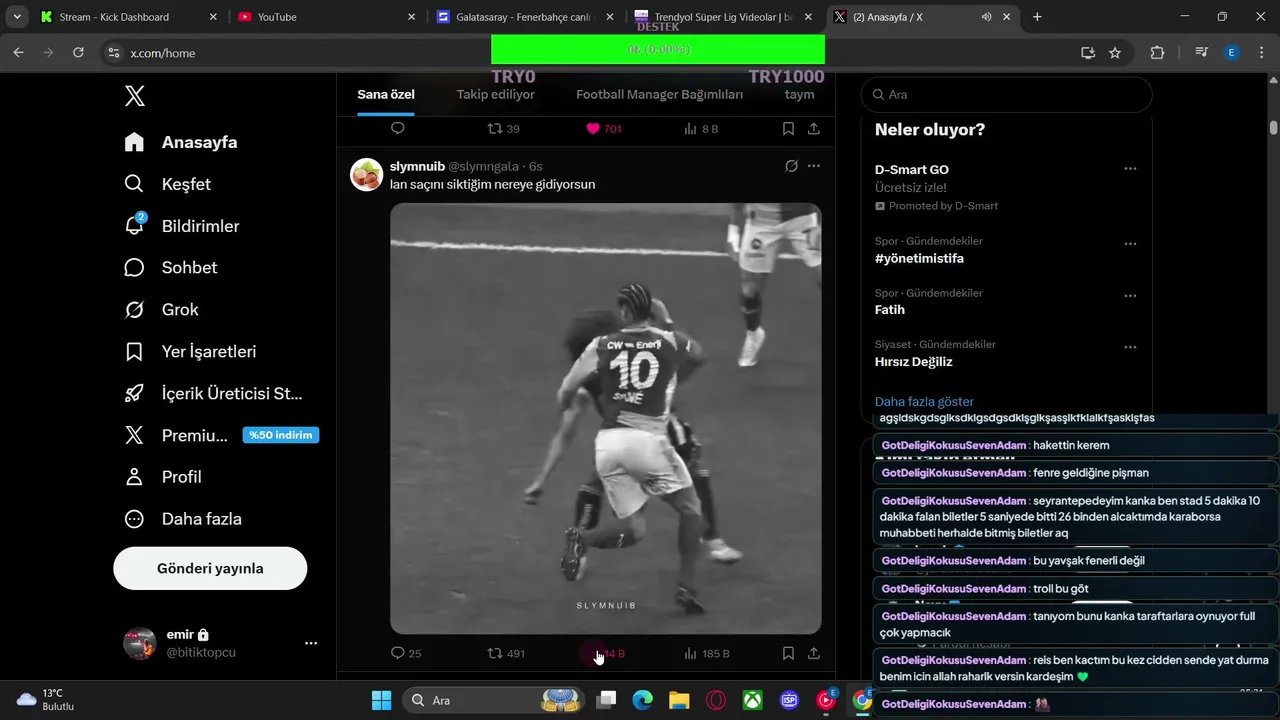Switch to Takip ediliyor tab
This screenshot has width=1280, height=720.
tap(496, 95)
